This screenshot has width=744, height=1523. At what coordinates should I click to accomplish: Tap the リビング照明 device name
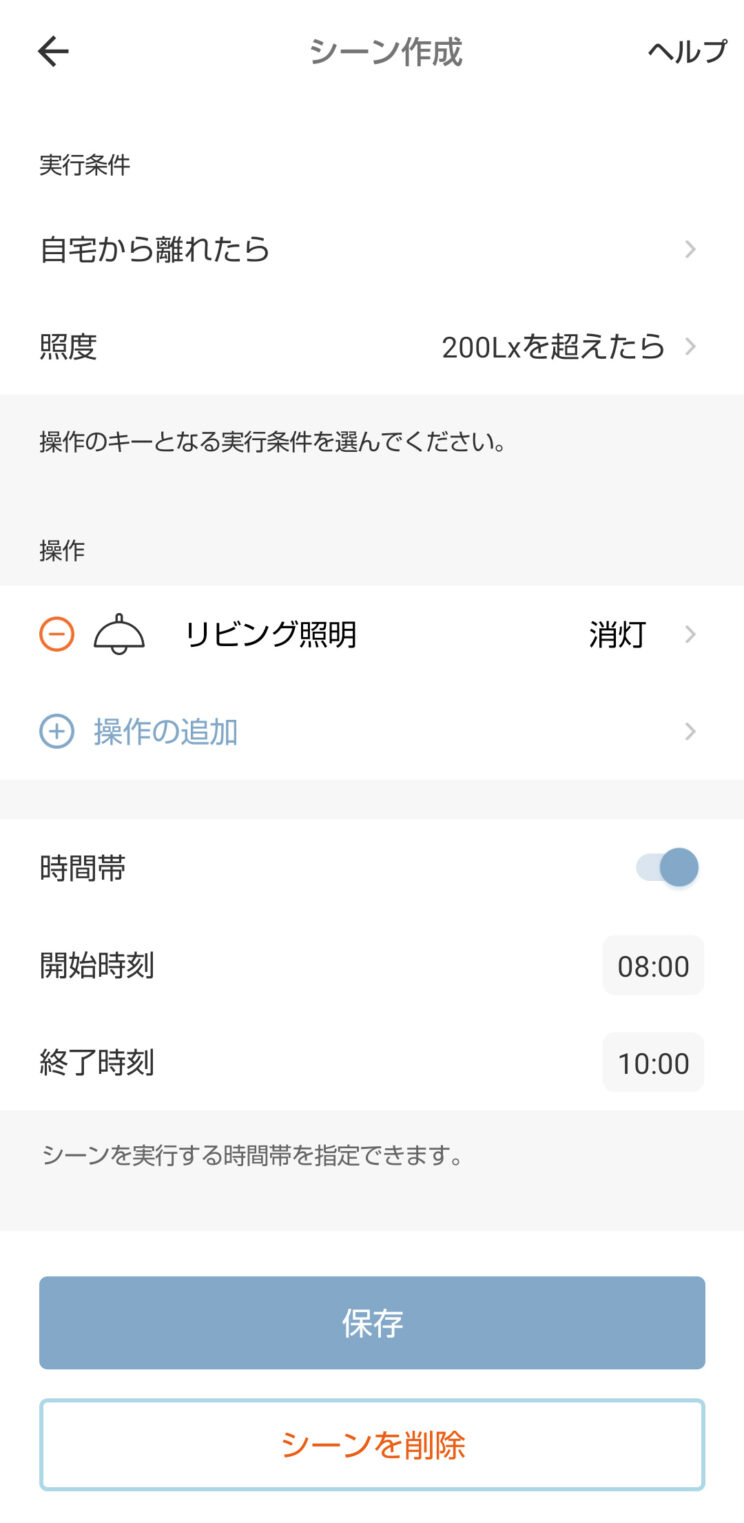click(x=271, y=634)
